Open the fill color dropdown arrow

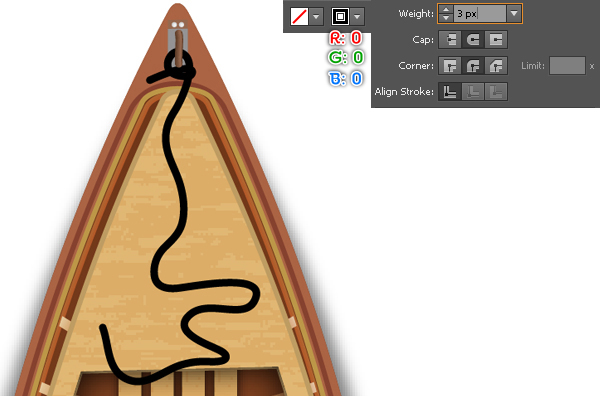[316, 17]
